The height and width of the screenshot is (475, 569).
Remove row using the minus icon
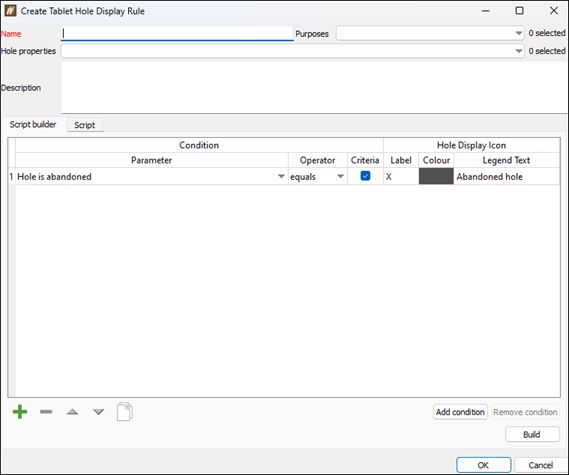(46, 412)
